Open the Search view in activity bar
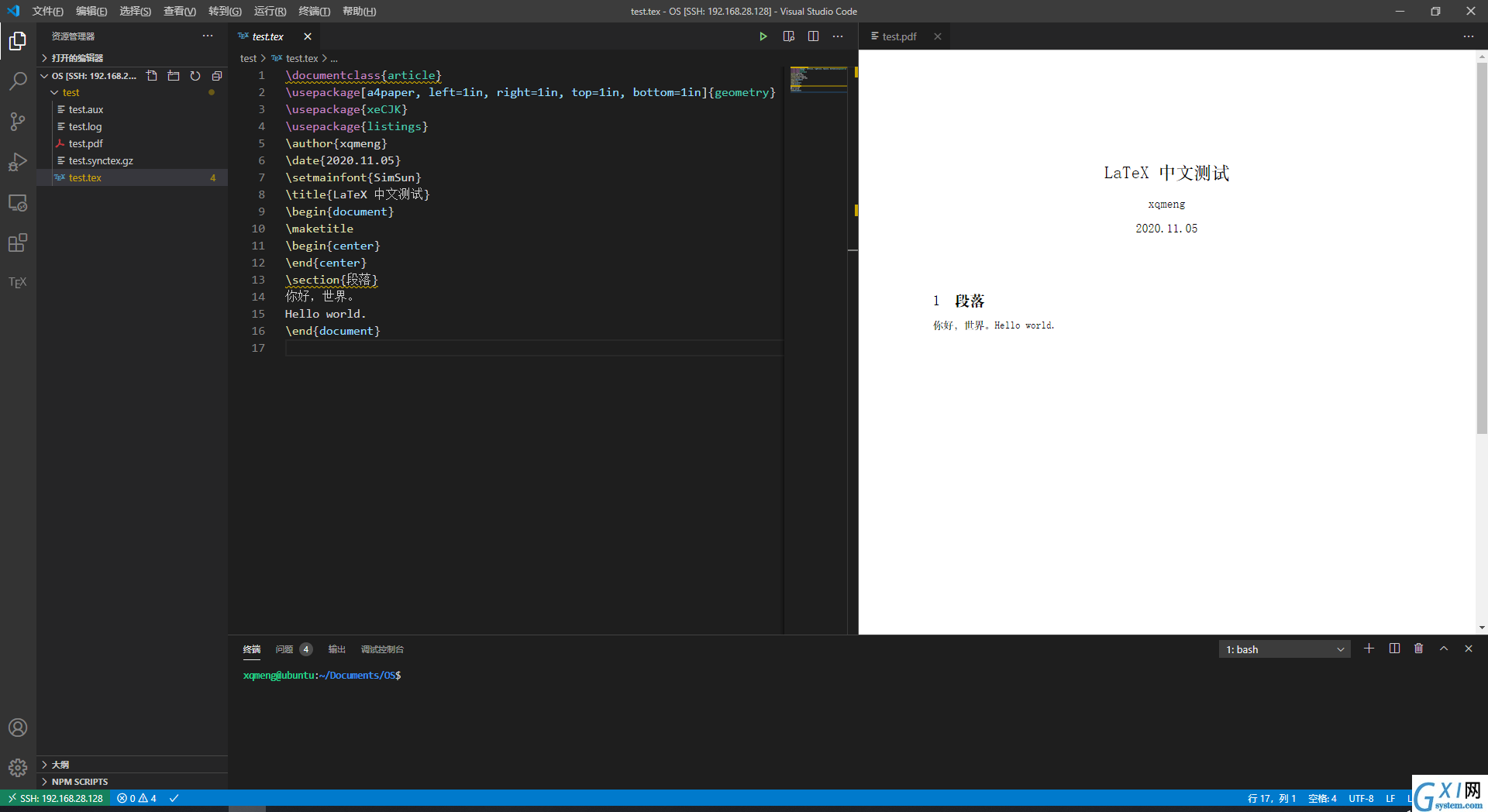The image size is (1488, 812). click(18, 81)
